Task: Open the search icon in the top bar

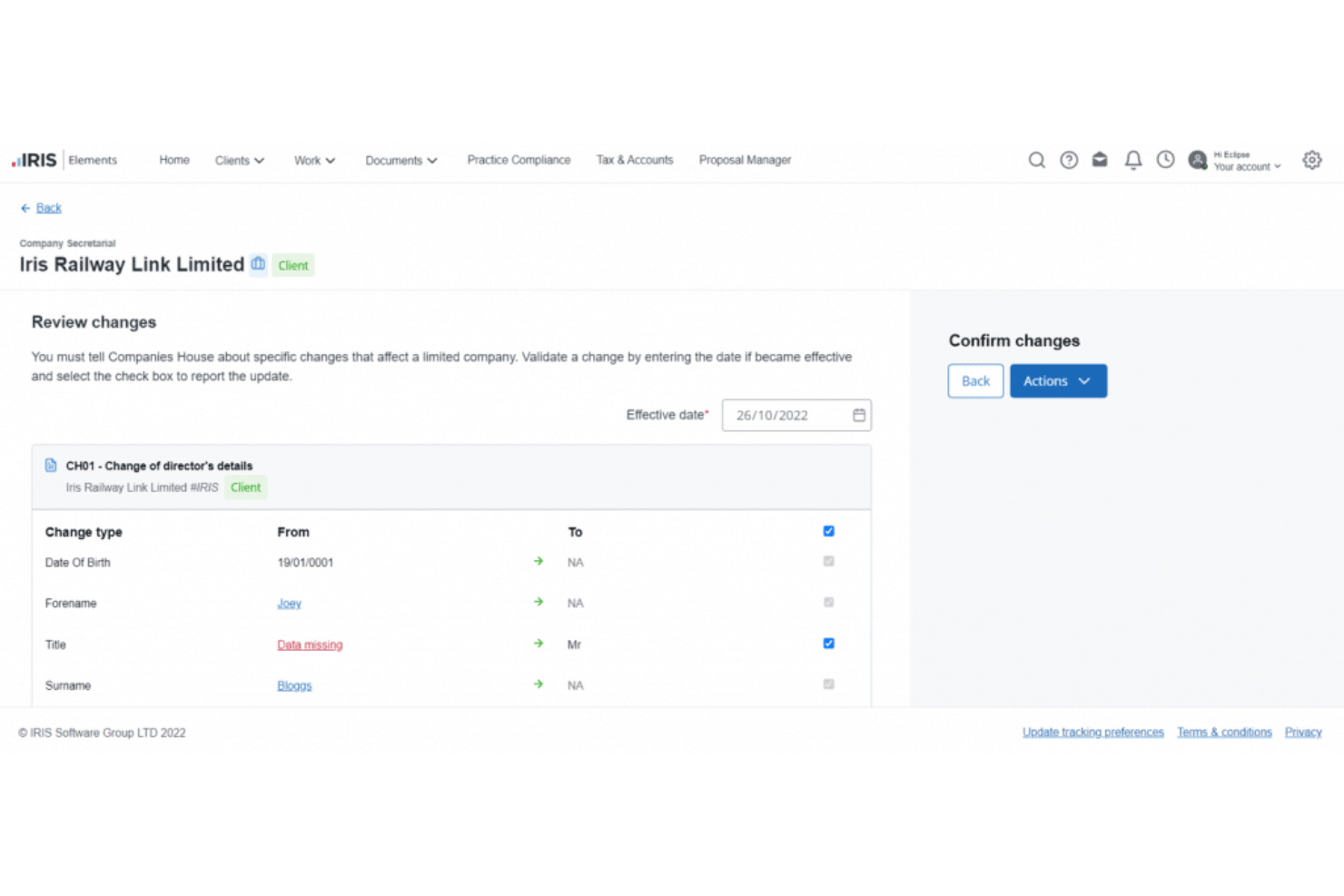Action: [x=1036, y=160]
